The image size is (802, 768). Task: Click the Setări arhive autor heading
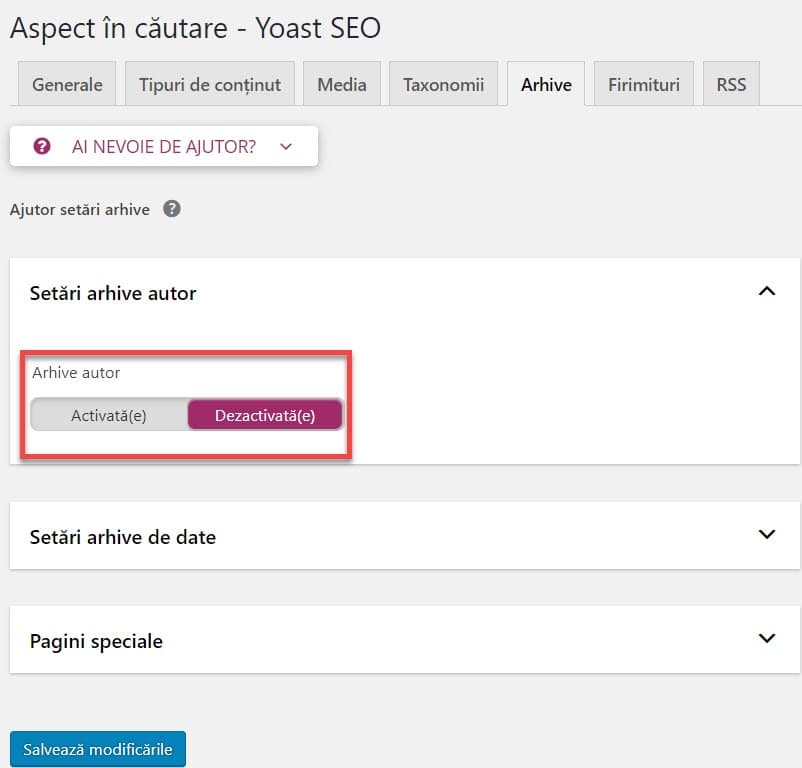click(x=113, y=293)
